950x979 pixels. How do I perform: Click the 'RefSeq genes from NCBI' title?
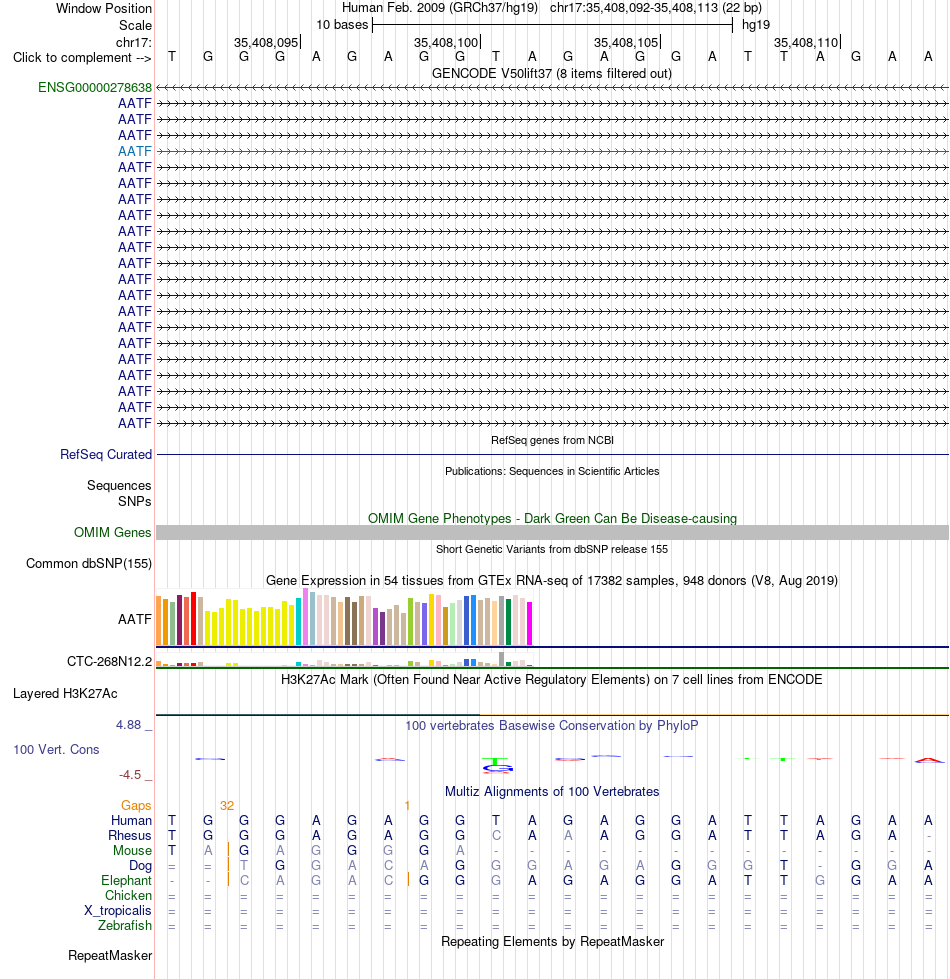pos(552,440)
